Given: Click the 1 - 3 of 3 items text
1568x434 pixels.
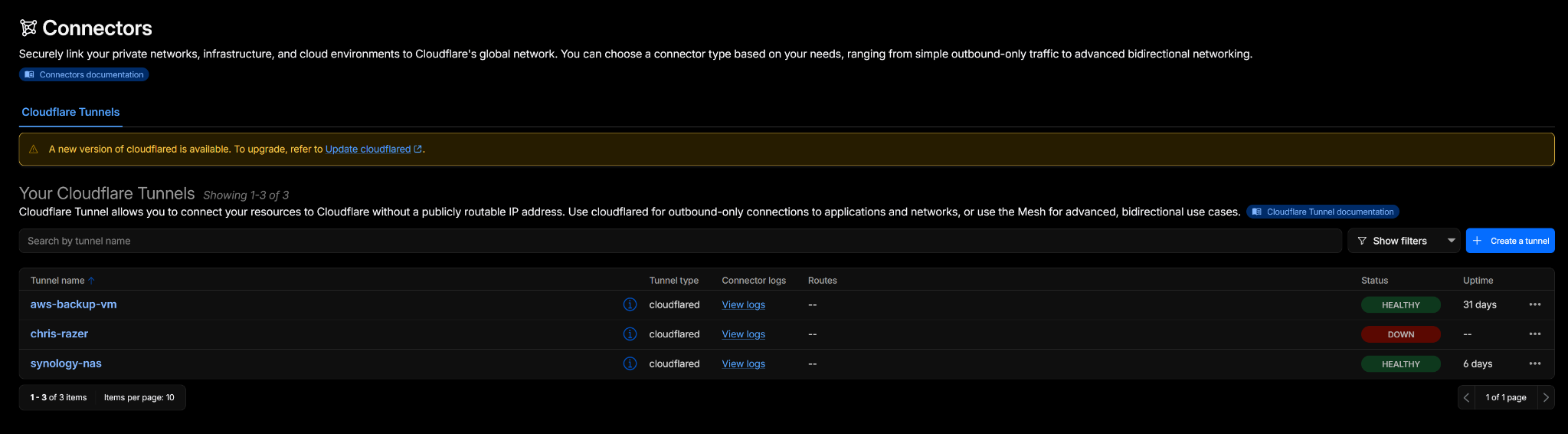Looking at the screenshot, I should click(58, 397).
